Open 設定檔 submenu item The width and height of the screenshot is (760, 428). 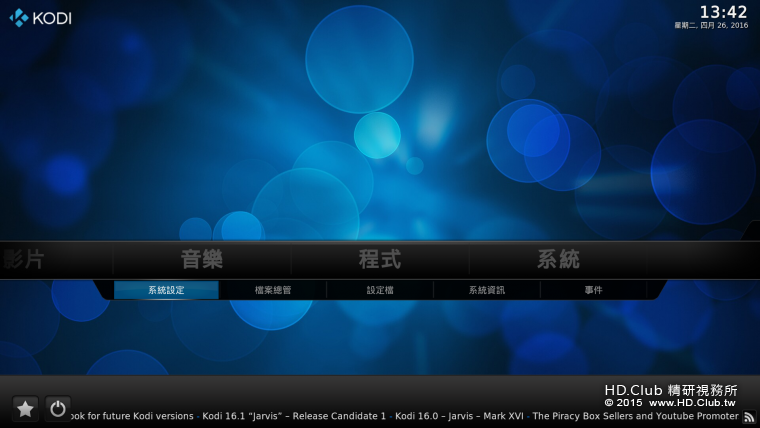380,290
